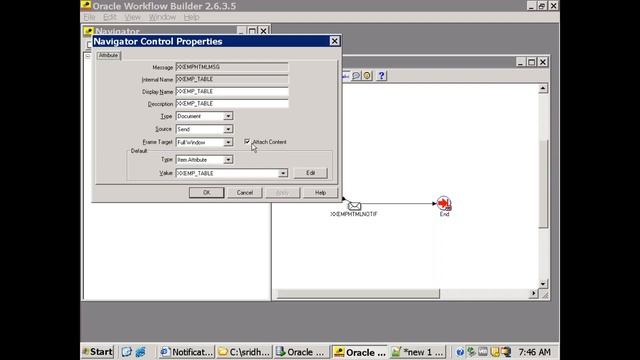Open the Type dropdown showing Document

(x=228, y=116)
